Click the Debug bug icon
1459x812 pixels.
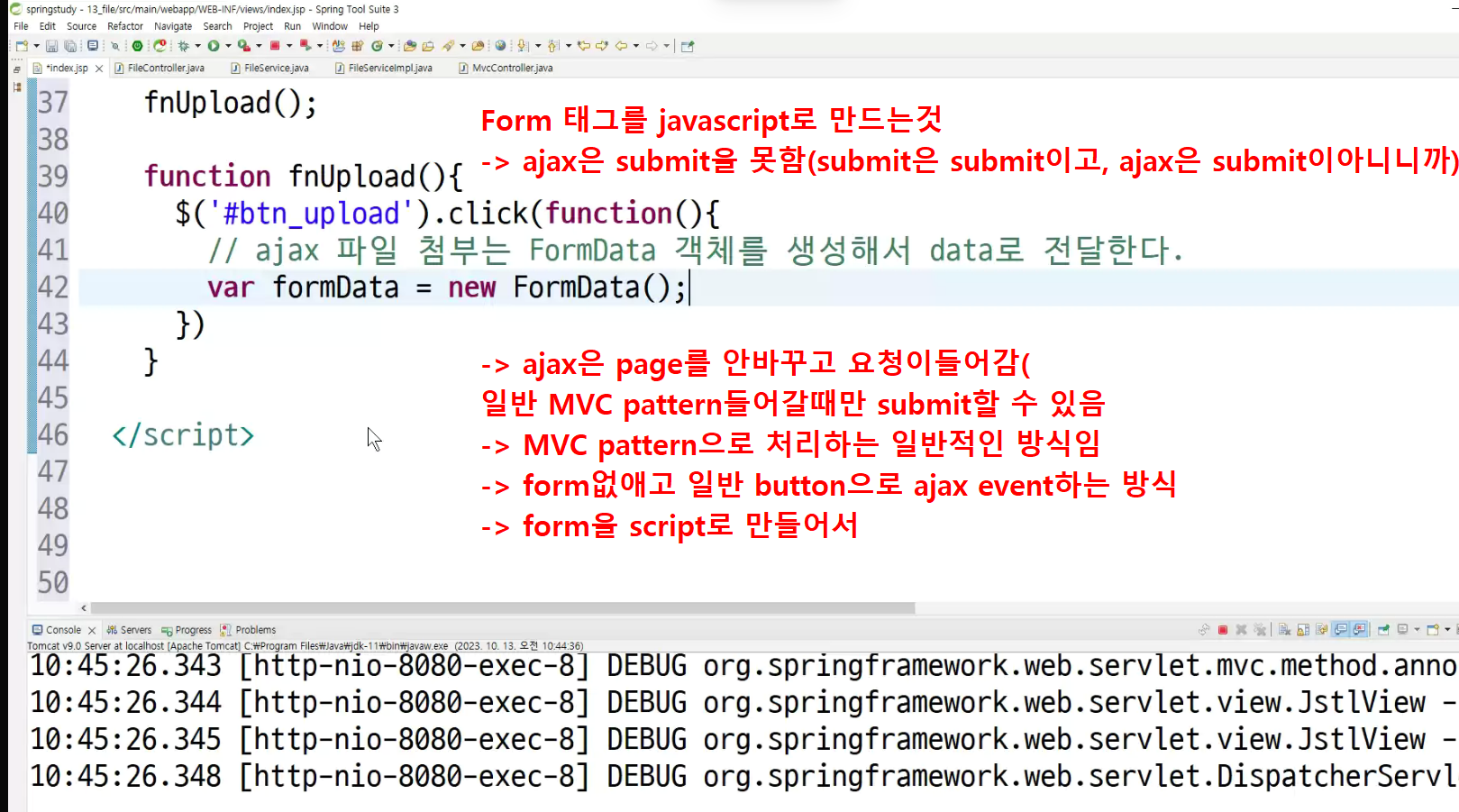click(183, 46)
